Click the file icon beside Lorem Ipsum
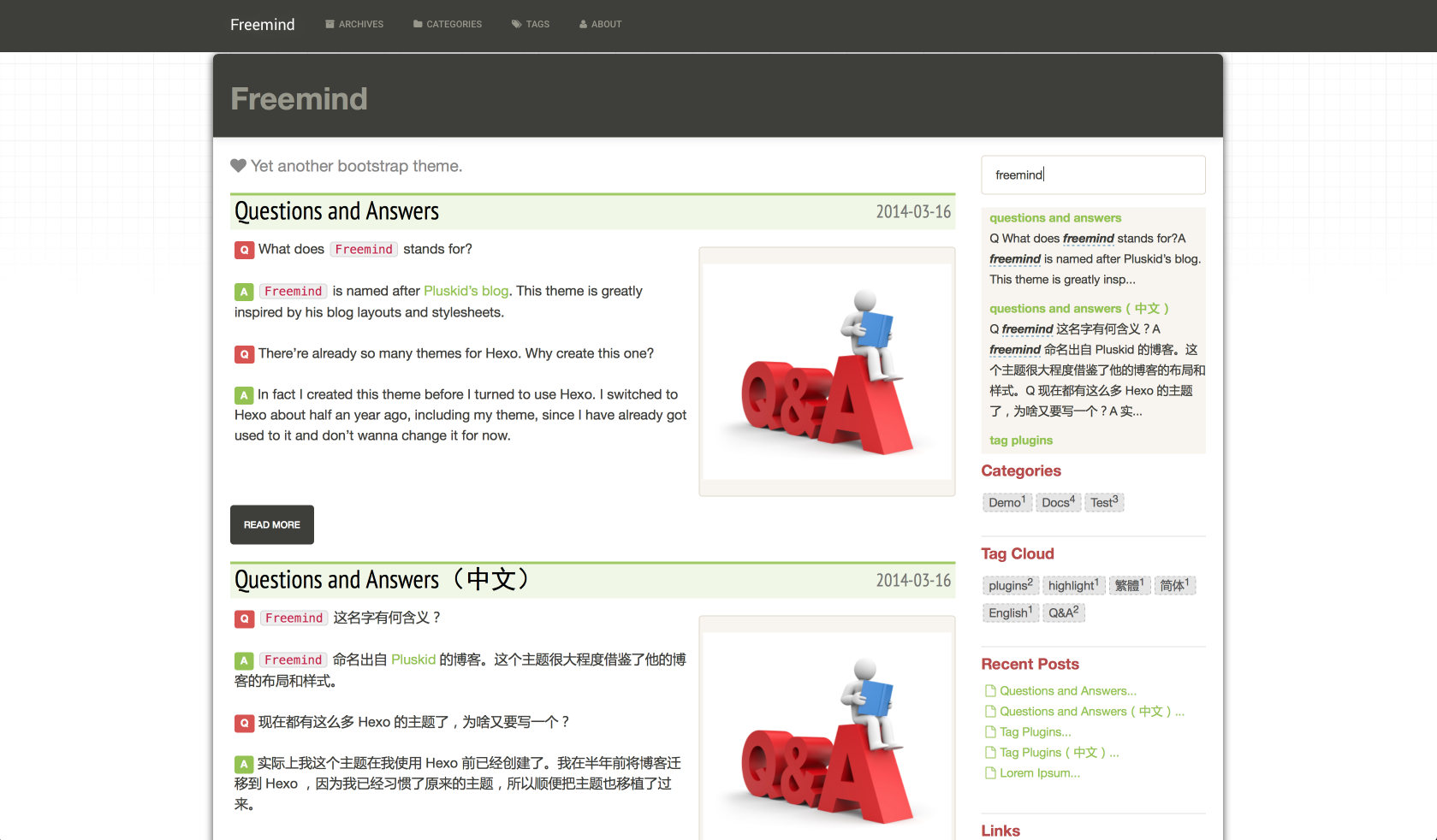The image size is (1437, 840). (990, 773)
